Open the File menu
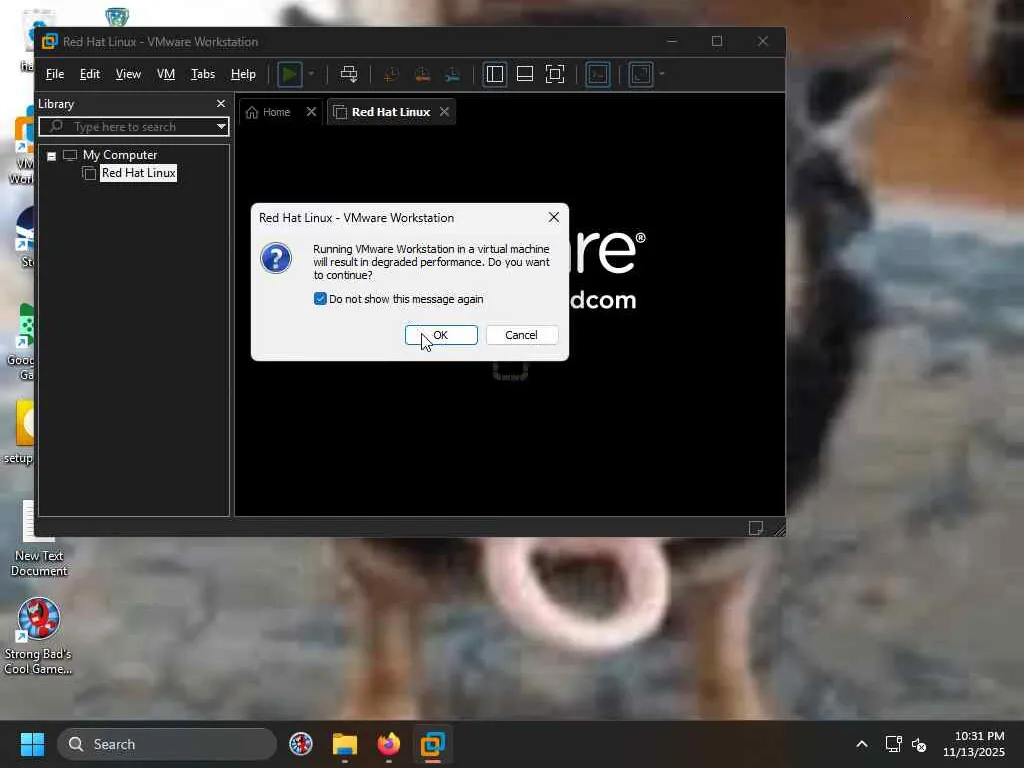The width and height of the screenshot is (1024, 768). 55,74
